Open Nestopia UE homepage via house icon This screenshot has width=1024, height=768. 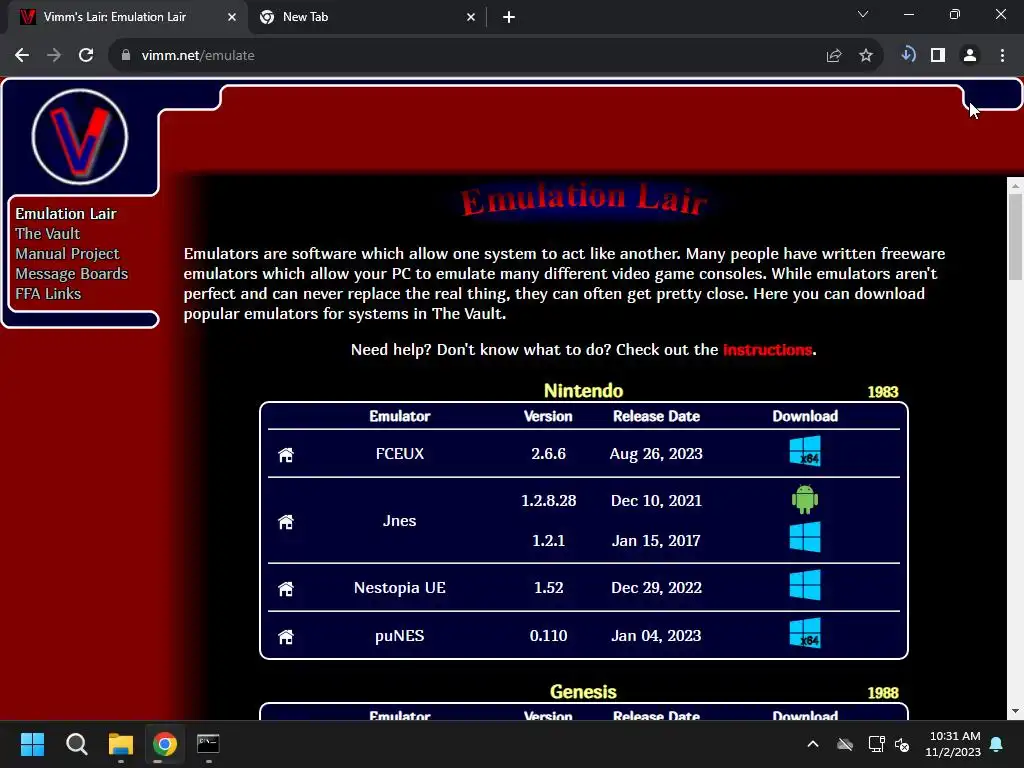[285, 588]
